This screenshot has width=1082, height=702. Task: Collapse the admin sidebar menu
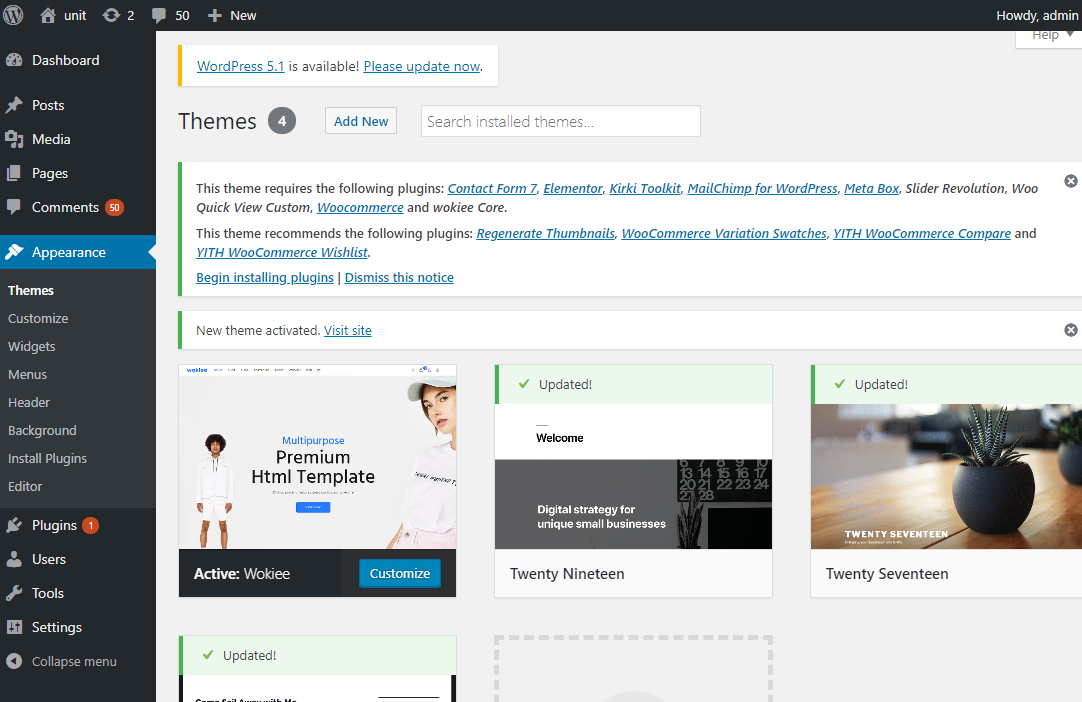click(12, 661)
